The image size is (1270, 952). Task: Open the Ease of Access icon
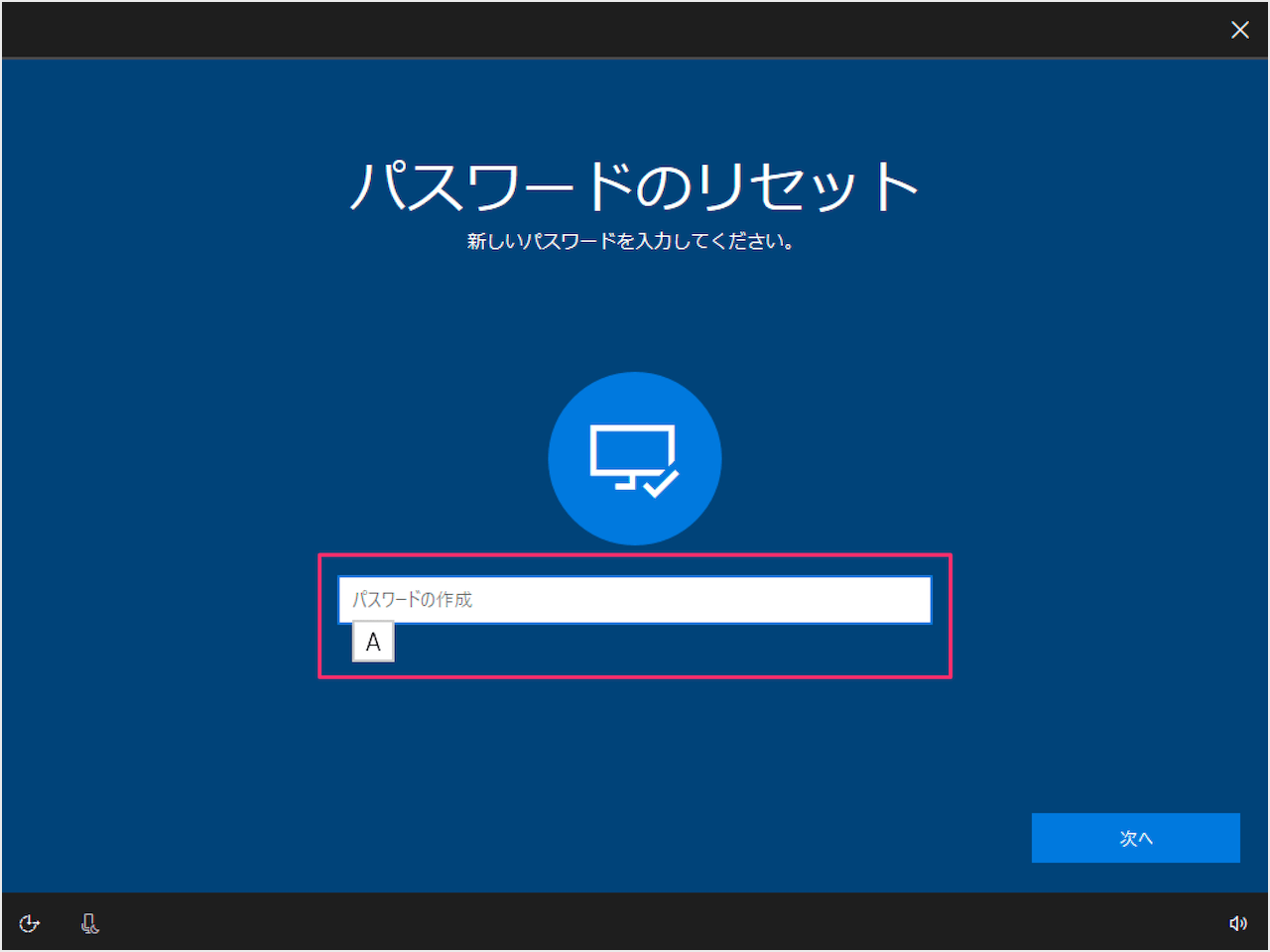point(30,923)
